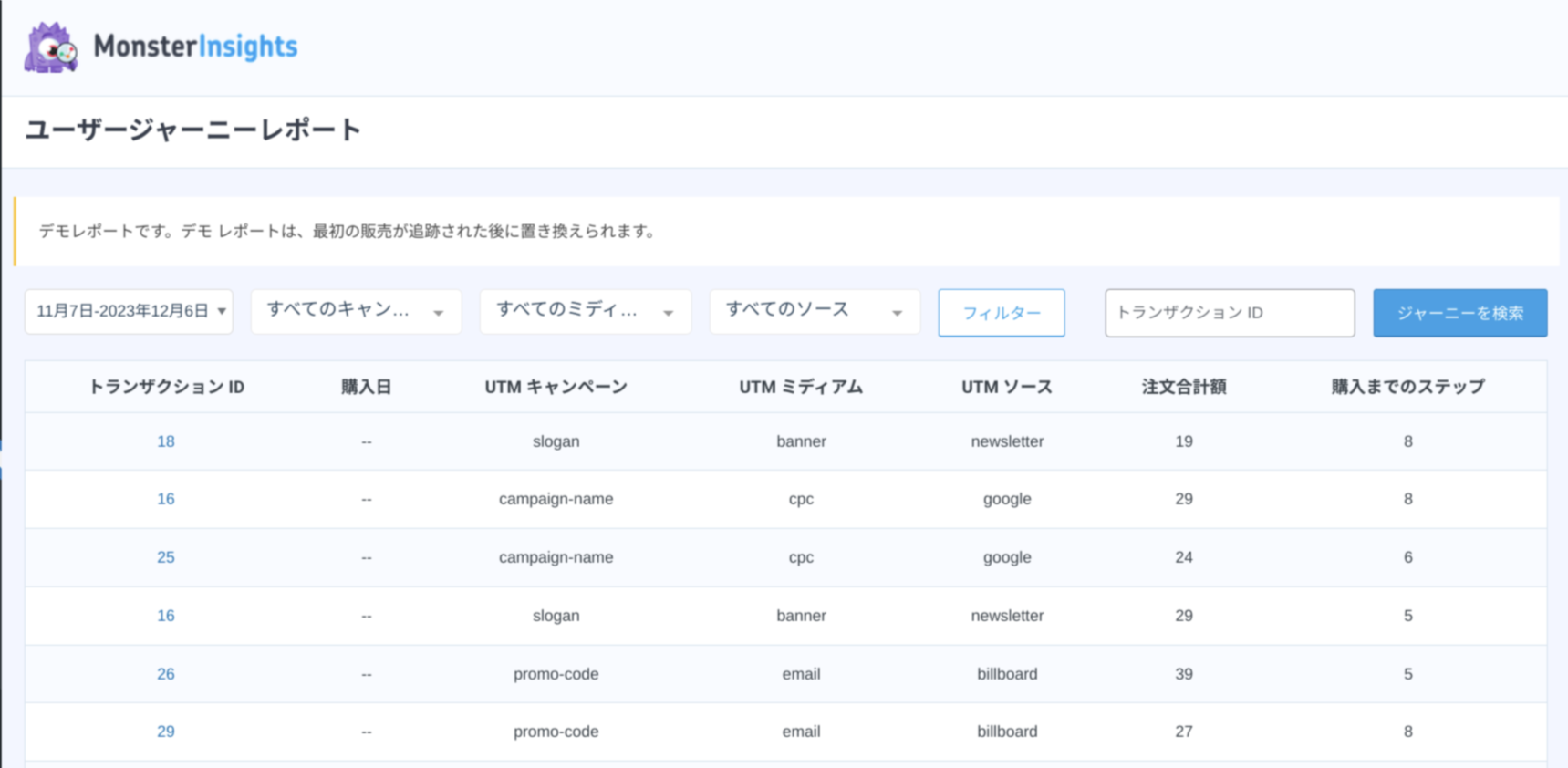Focus the トランザクション ID input field
Screen dimensions: 1568x768
click(1230, 313)
